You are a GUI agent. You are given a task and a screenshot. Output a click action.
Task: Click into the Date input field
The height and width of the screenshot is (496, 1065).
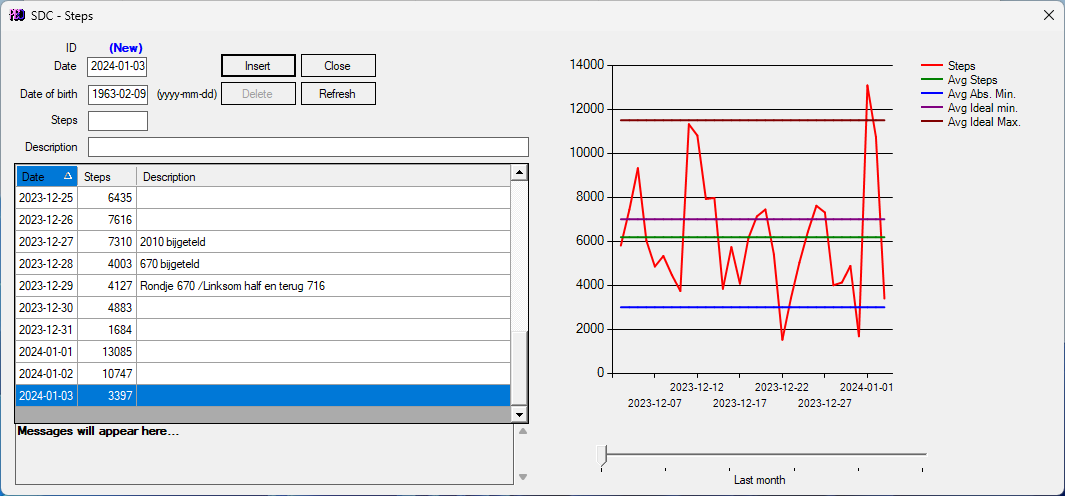click(117, 67)
